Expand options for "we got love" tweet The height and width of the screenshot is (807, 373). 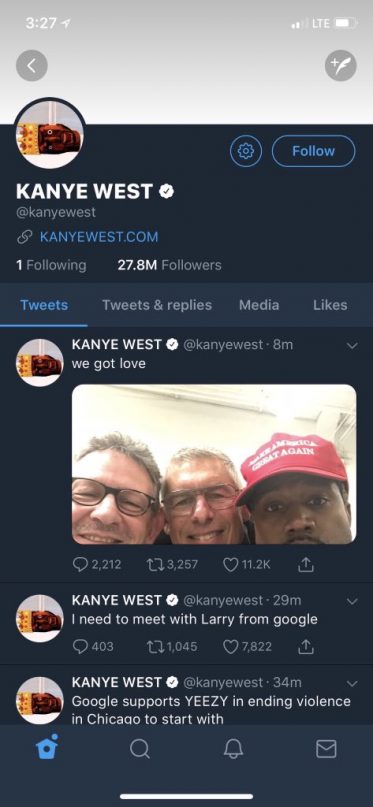(x=352, y=346)
